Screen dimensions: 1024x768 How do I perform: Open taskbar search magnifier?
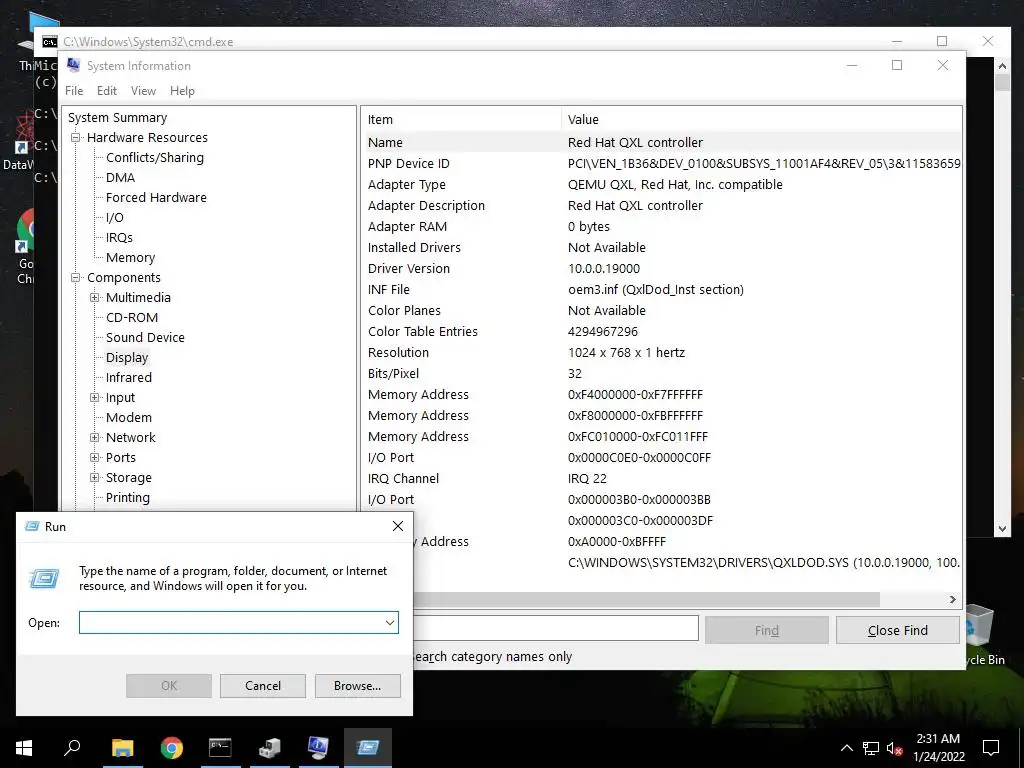(x=72, y=748)
